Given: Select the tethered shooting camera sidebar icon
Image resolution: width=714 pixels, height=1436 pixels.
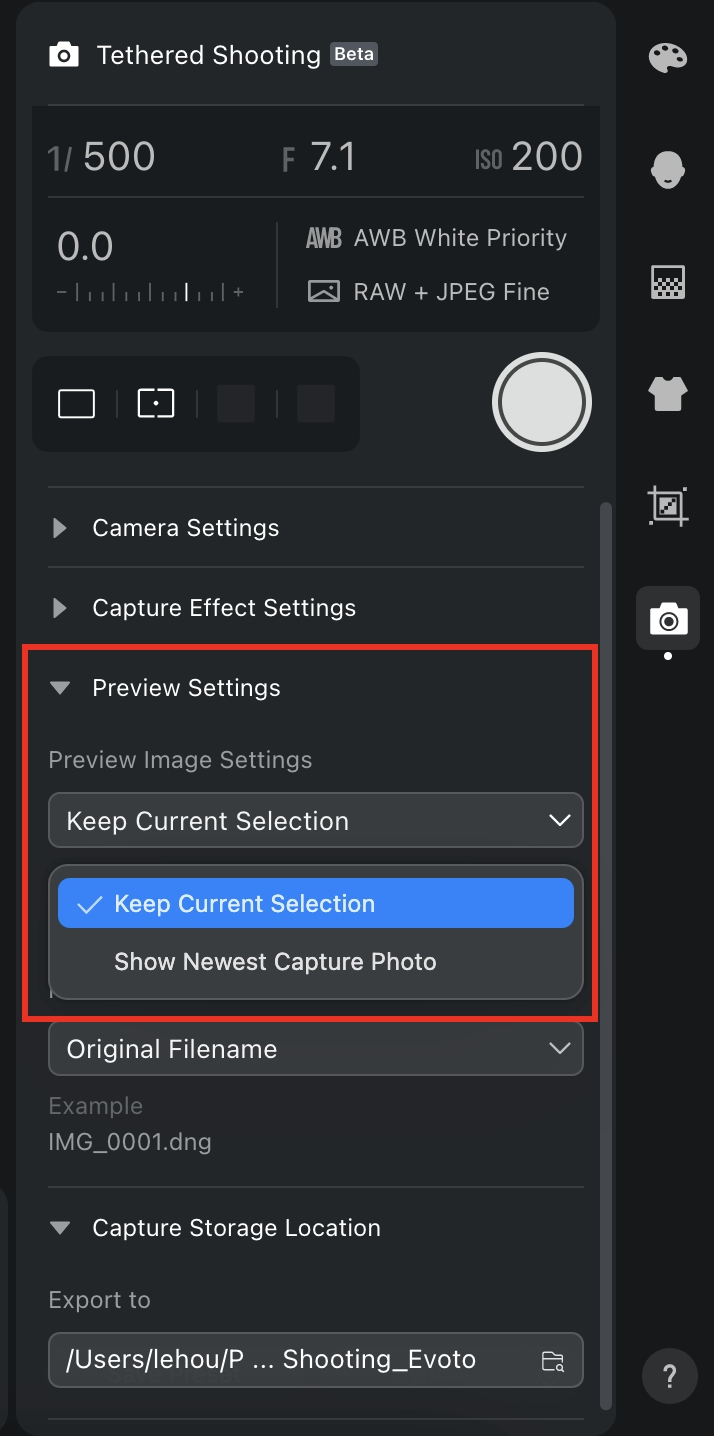Looking at the screenshot, I should (x=668, y=620).
